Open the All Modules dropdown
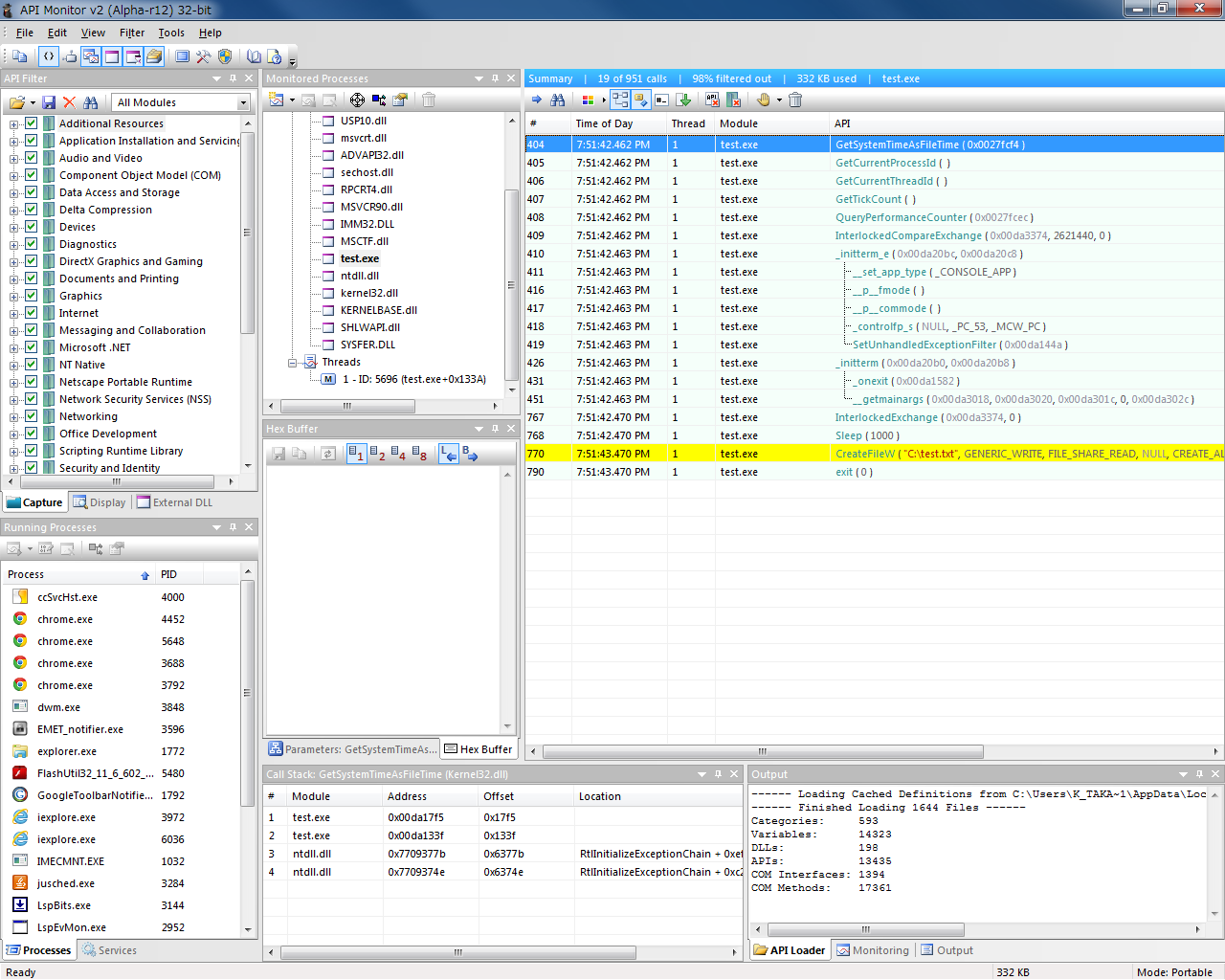Screen dimensions: 1225x980 coord(242,102)
